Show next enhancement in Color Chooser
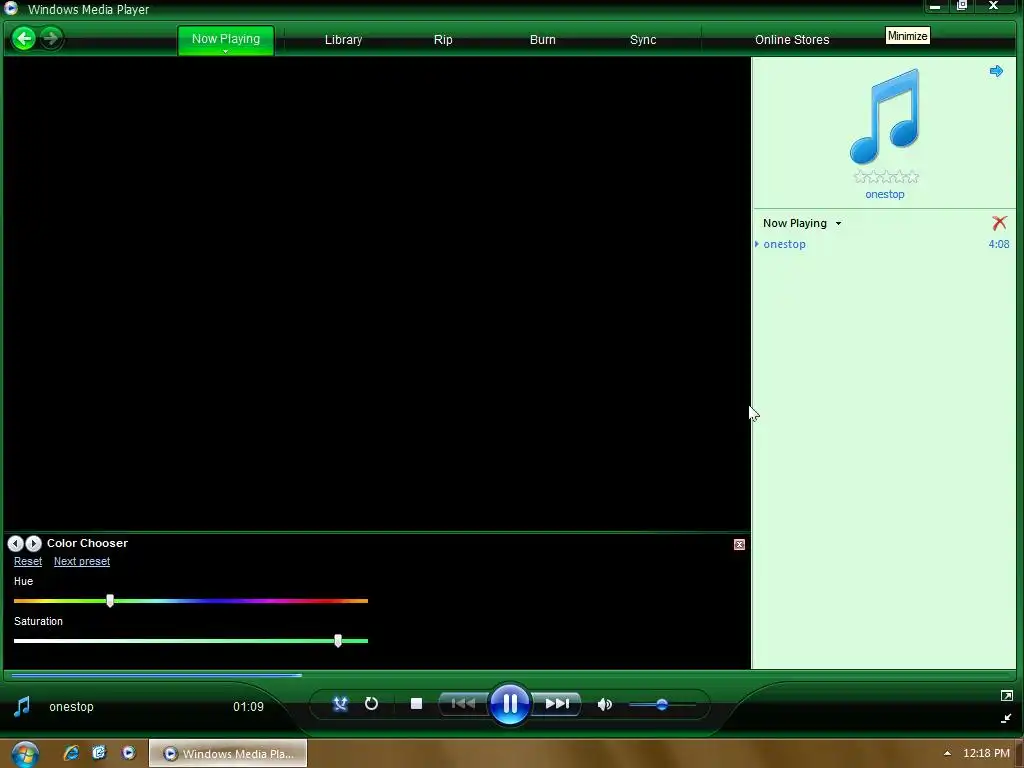The width and height of the screenshot is (1024, 768). coord(33,543)
